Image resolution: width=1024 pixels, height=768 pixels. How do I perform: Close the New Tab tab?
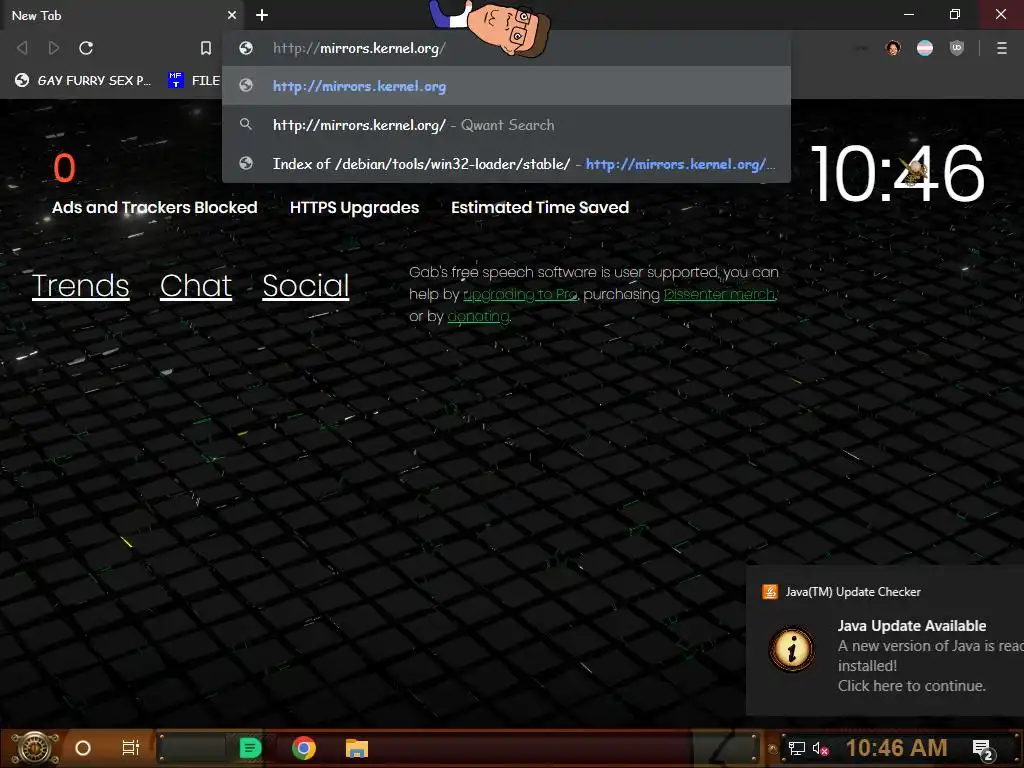(232, 15)
